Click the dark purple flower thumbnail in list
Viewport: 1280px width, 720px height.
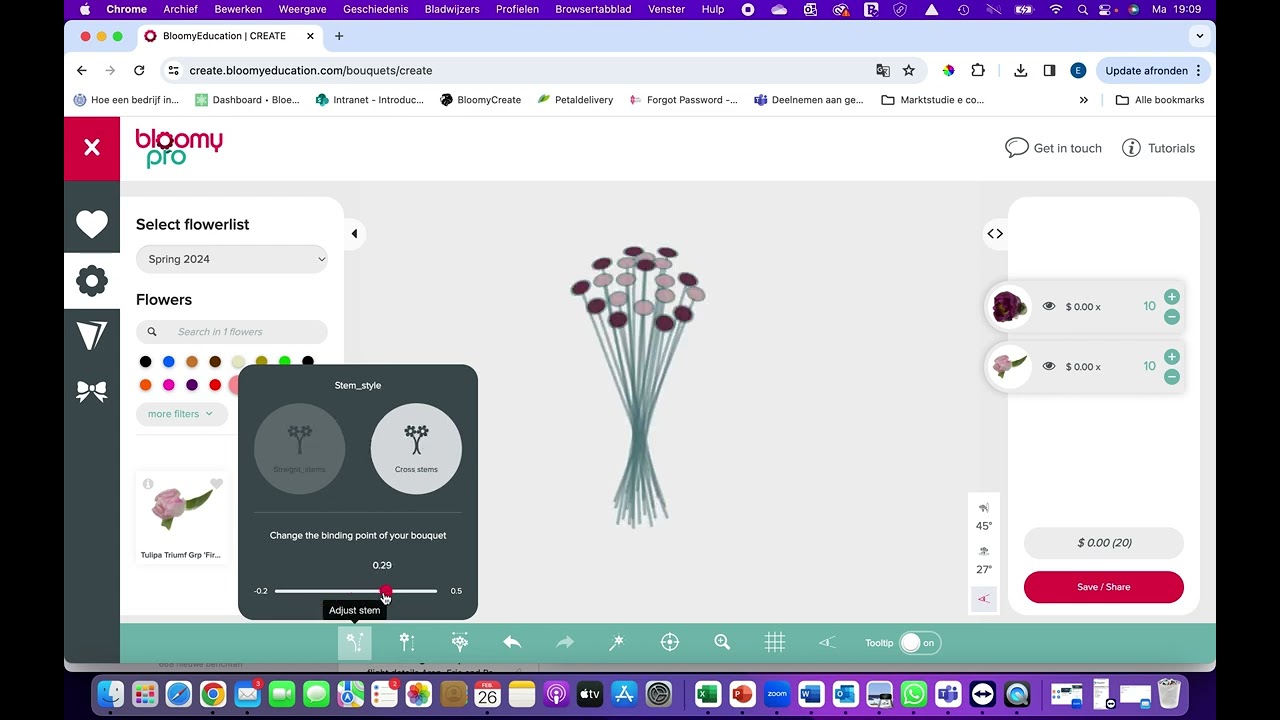(x=1009, y=307)
